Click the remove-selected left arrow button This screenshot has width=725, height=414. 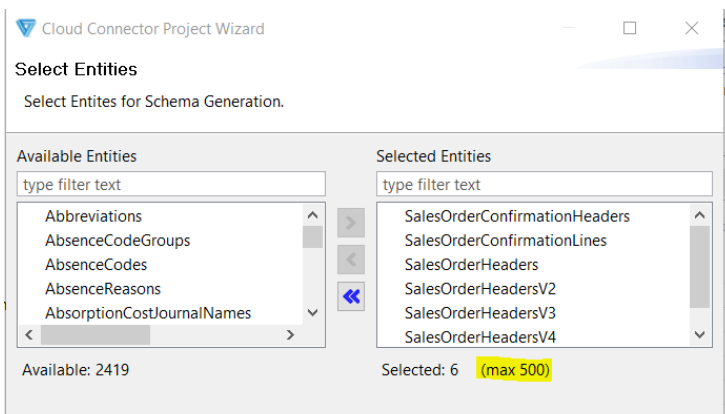(x=351, y=260)
